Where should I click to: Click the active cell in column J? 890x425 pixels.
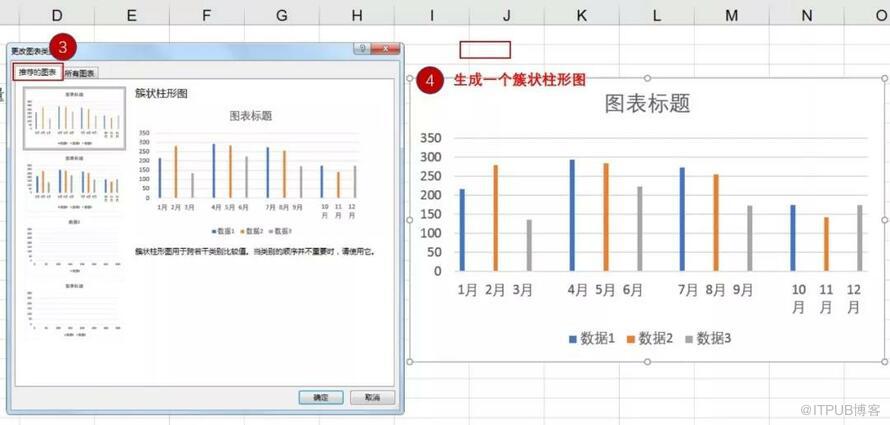point(485,50)
